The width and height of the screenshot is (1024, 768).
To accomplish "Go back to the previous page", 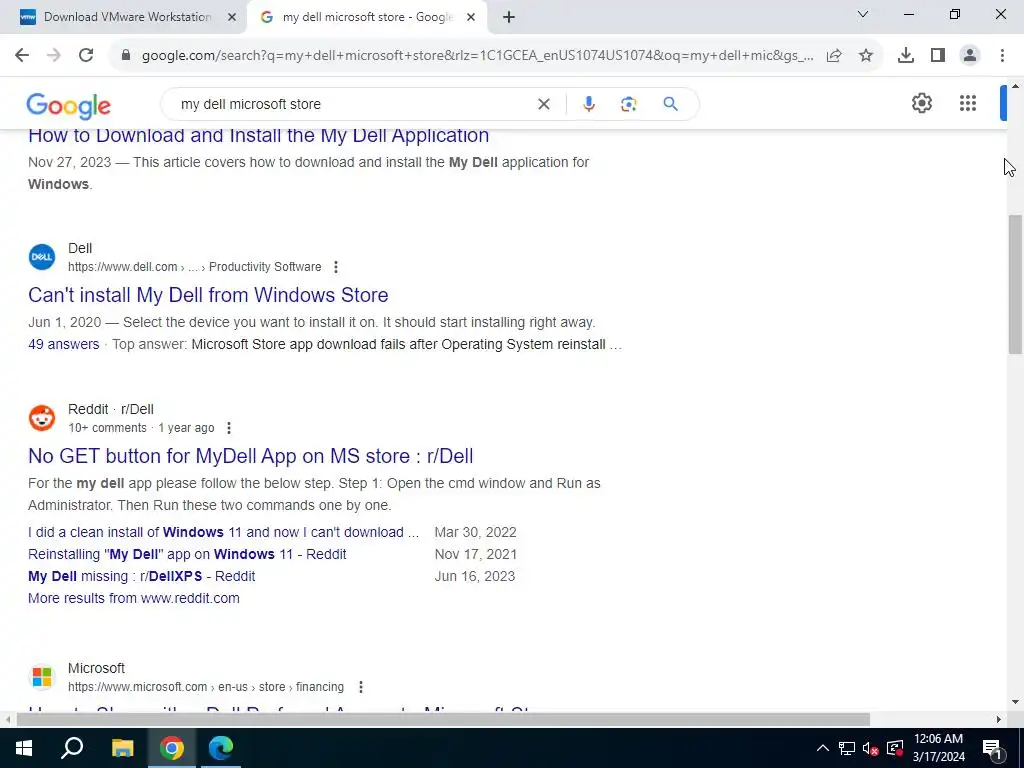I will (x=22, y=56).
